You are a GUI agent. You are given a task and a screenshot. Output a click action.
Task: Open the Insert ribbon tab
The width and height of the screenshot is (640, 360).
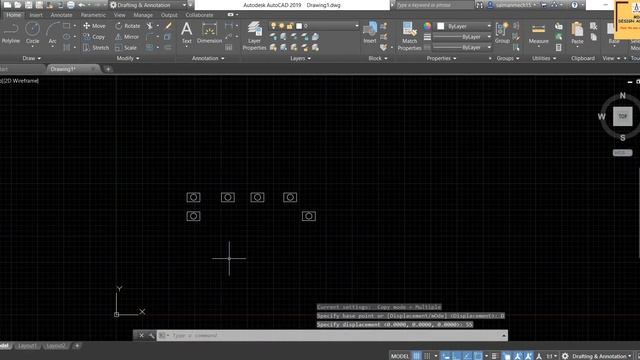[x=36, y=15]
